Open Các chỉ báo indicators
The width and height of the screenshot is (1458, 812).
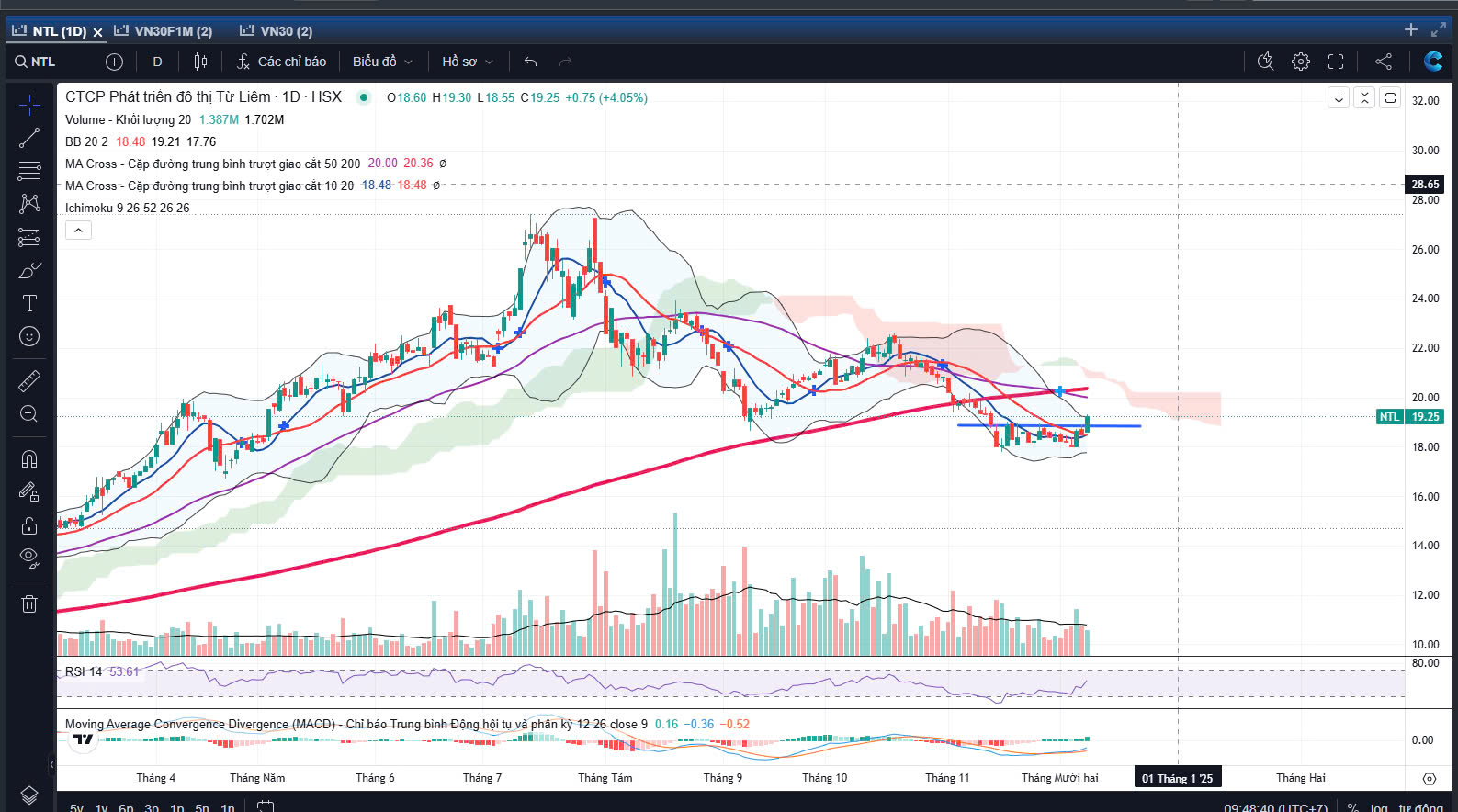[x=281, y=62]
